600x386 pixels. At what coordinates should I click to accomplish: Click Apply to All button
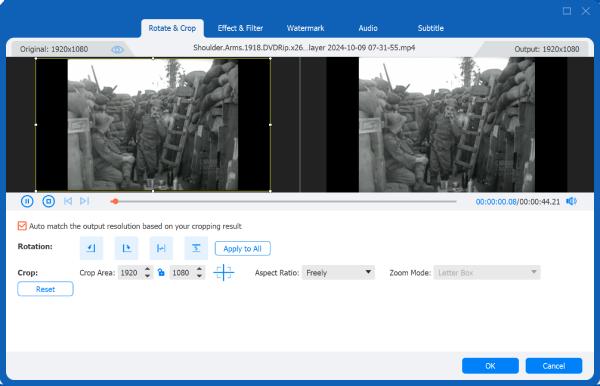243,249
